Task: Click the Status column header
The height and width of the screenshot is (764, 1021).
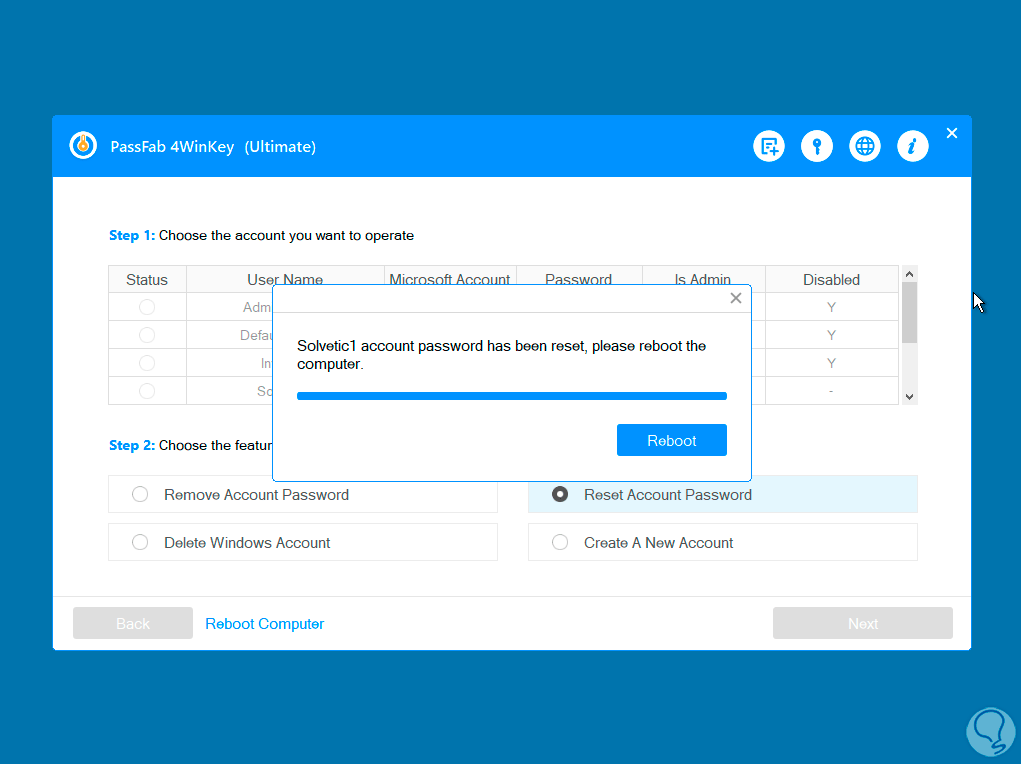Action: point(147,279)
